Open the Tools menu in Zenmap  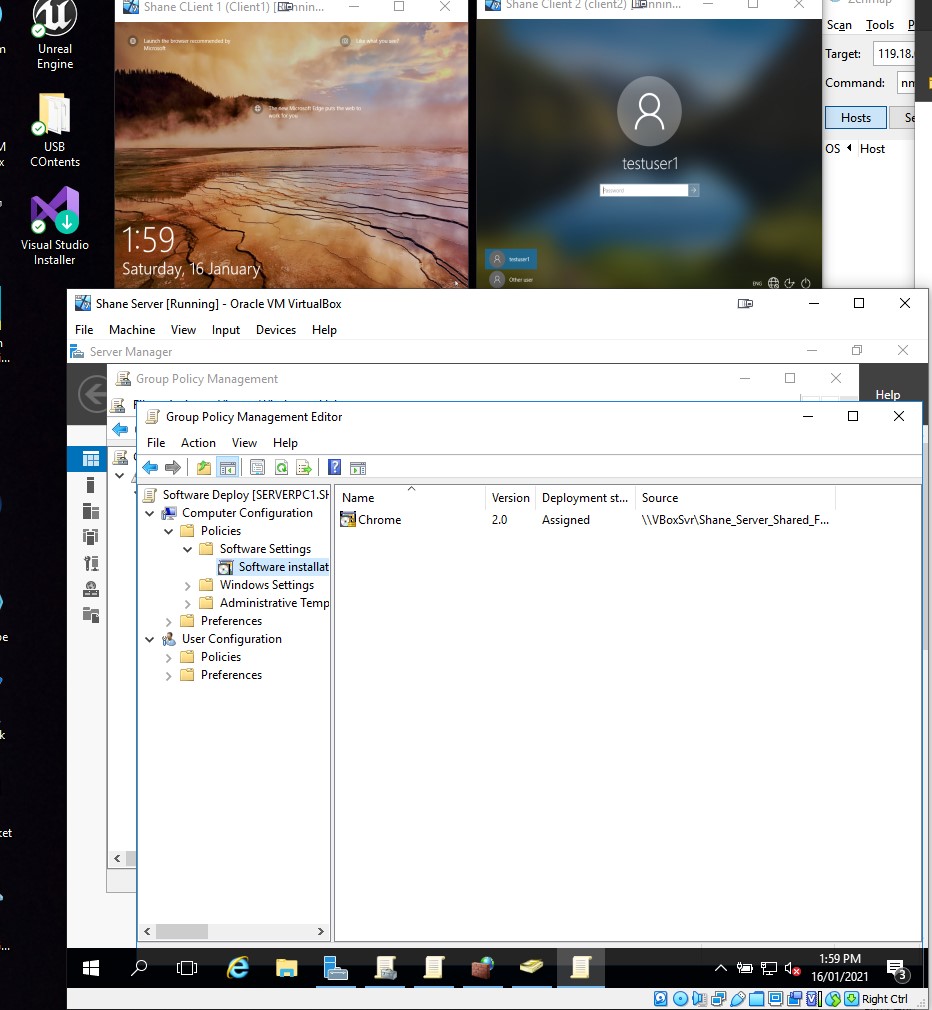[879, 25]
